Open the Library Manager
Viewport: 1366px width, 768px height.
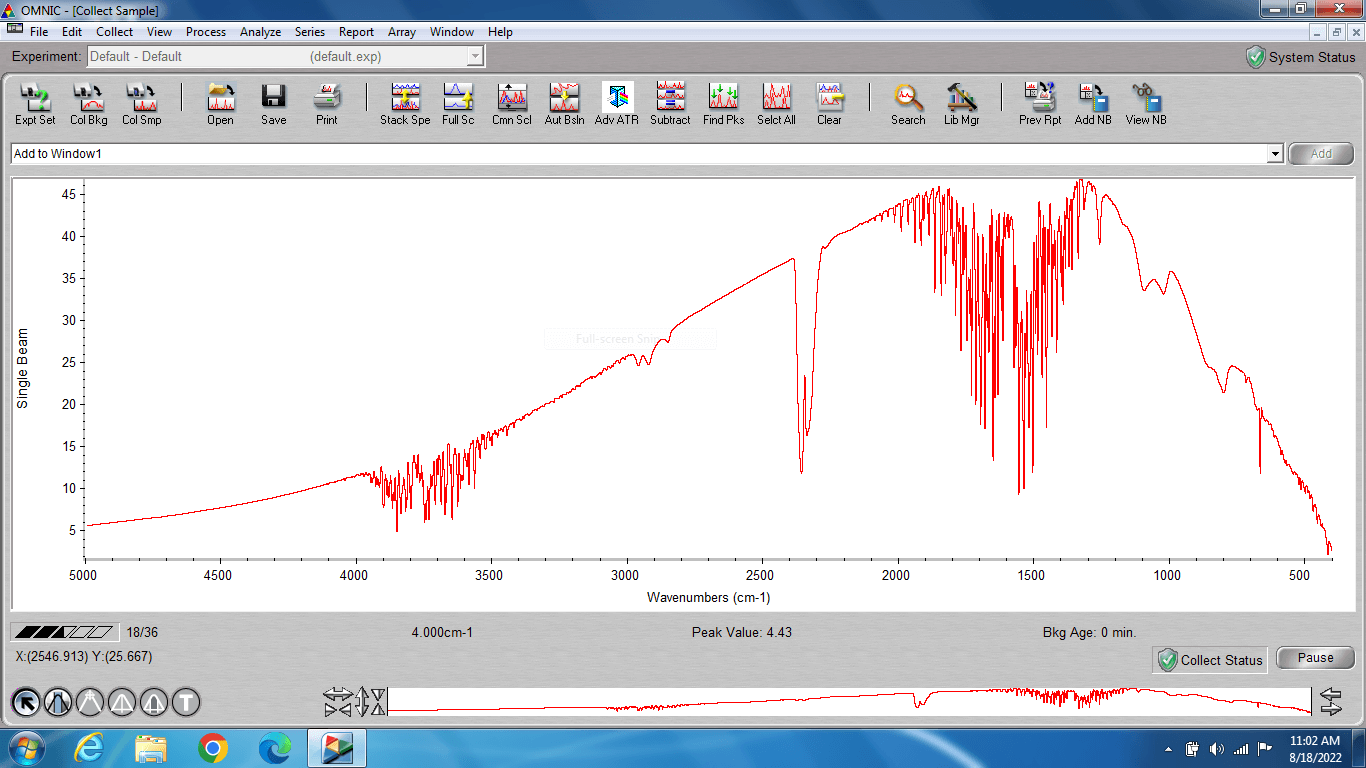coord(961,103)
